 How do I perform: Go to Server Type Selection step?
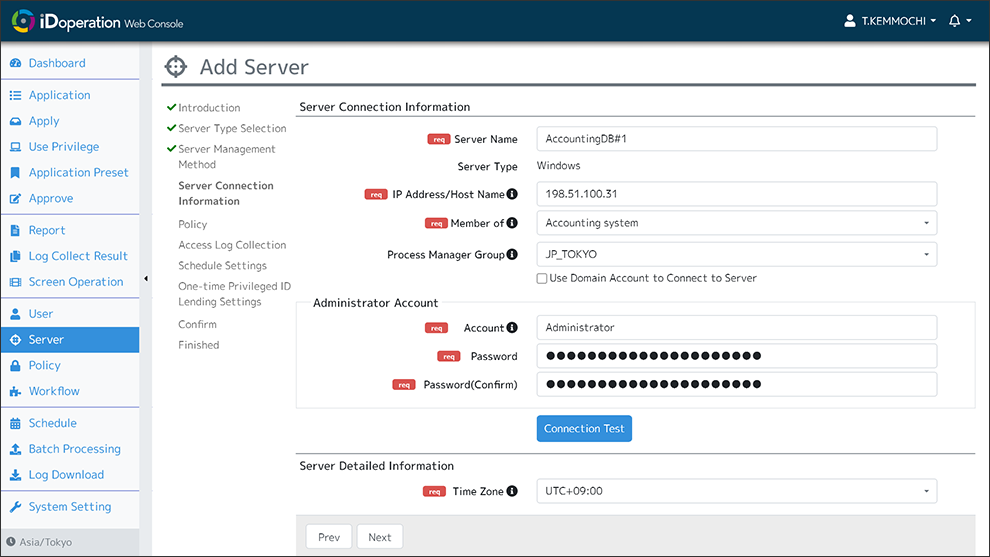(232, 128)
